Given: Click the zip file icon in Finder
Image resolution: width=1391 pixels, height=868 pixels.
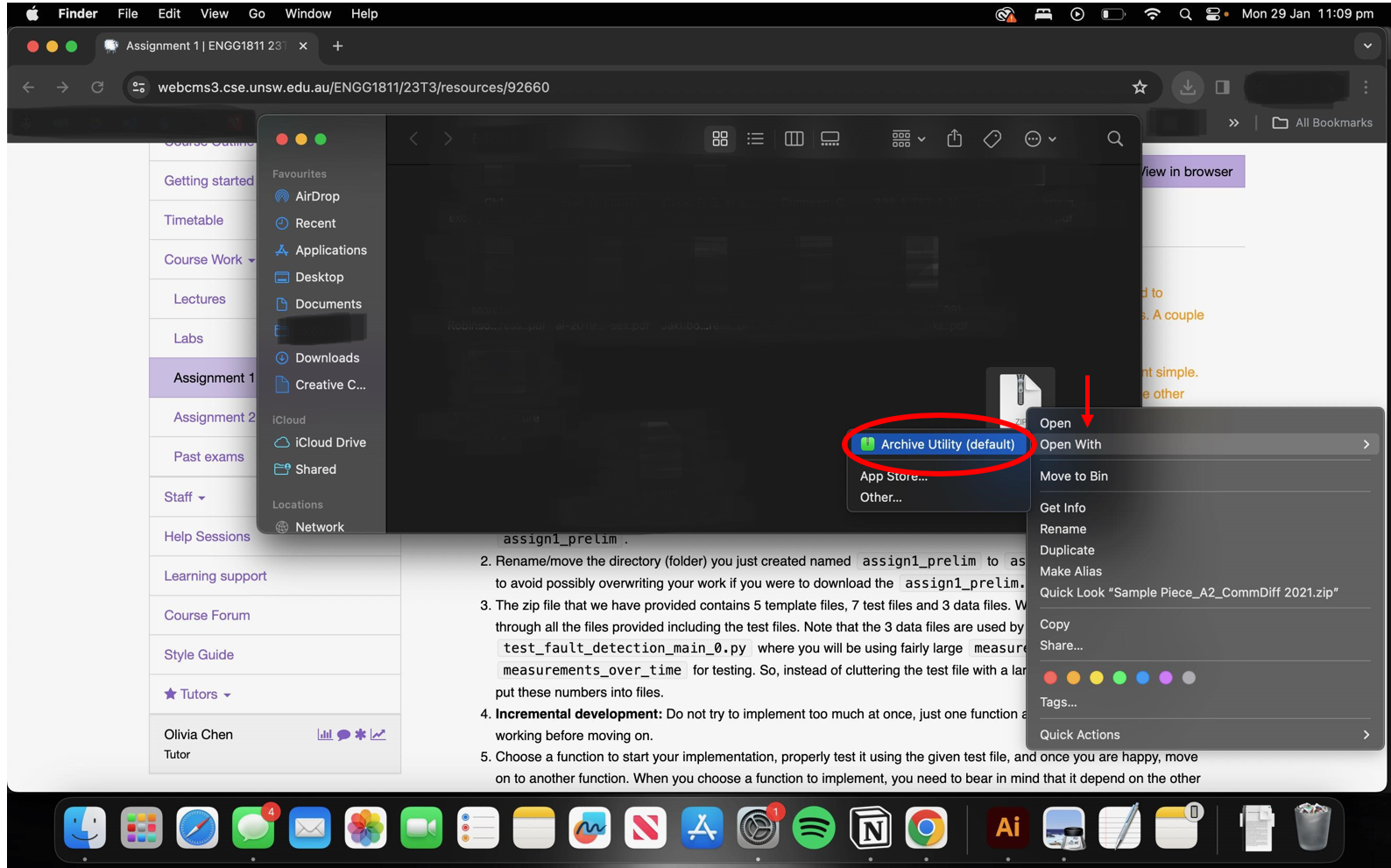Looking at the screenshot, I should click(x=1020, y=399).
